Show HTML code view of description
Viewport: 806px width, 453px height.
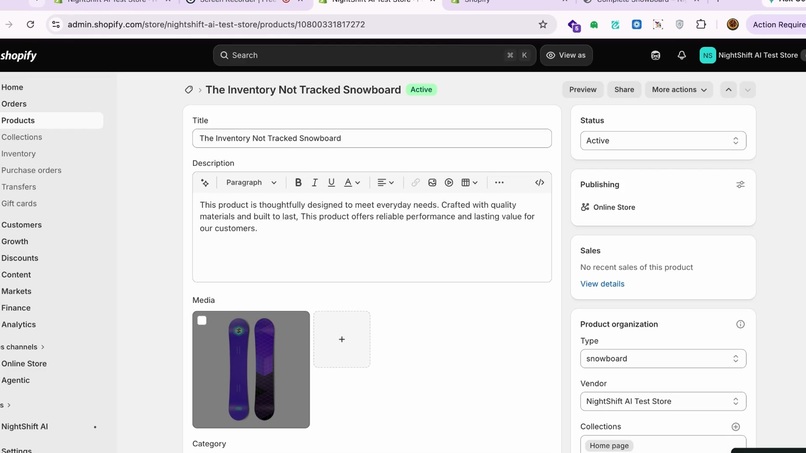pos(539,183)
